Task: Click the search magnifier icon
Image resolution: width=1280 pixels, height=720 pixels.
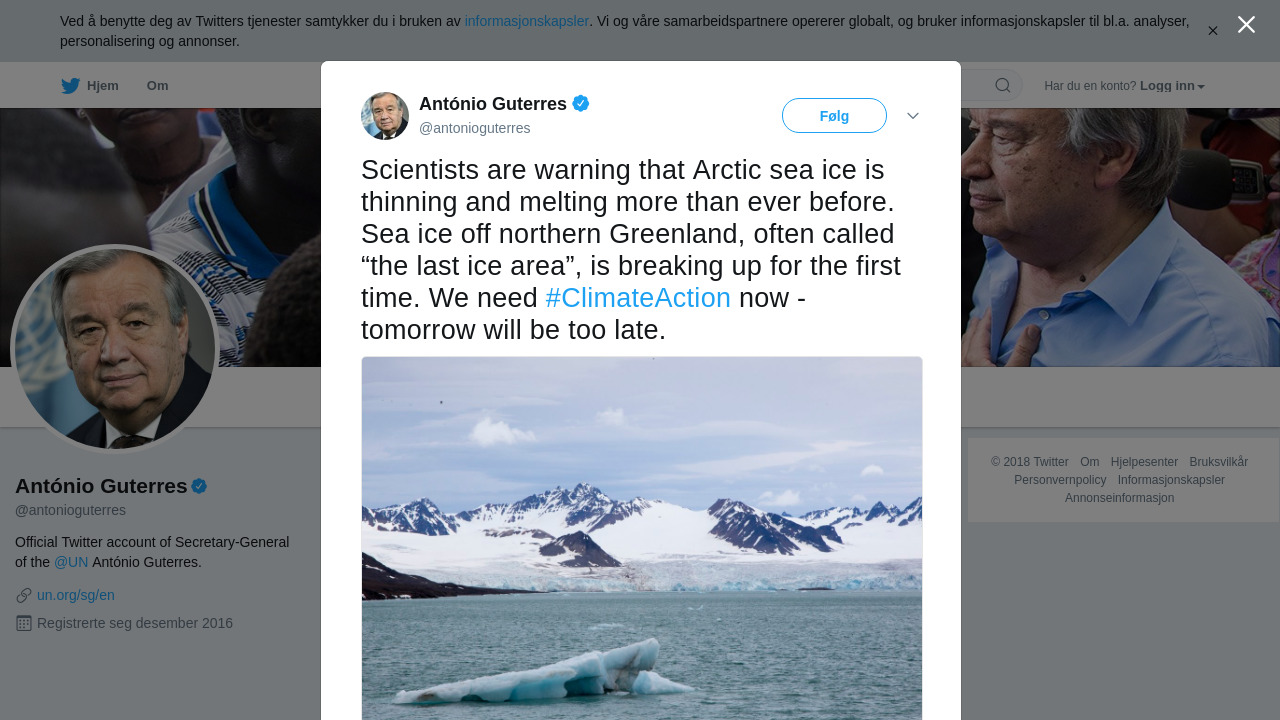Action: click(x=1002, y=86)
